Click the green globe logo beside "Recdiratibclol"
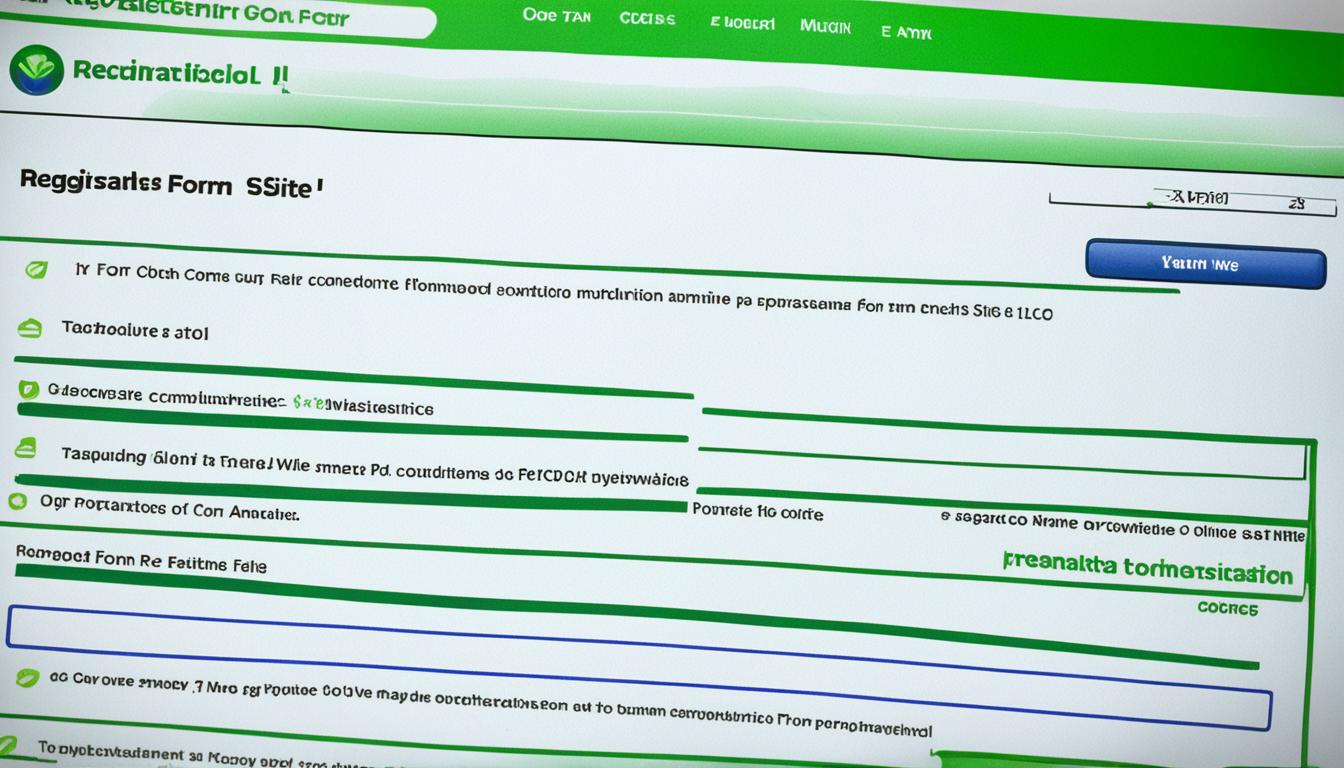1344x768 pixels. click(x=36, y=71)
